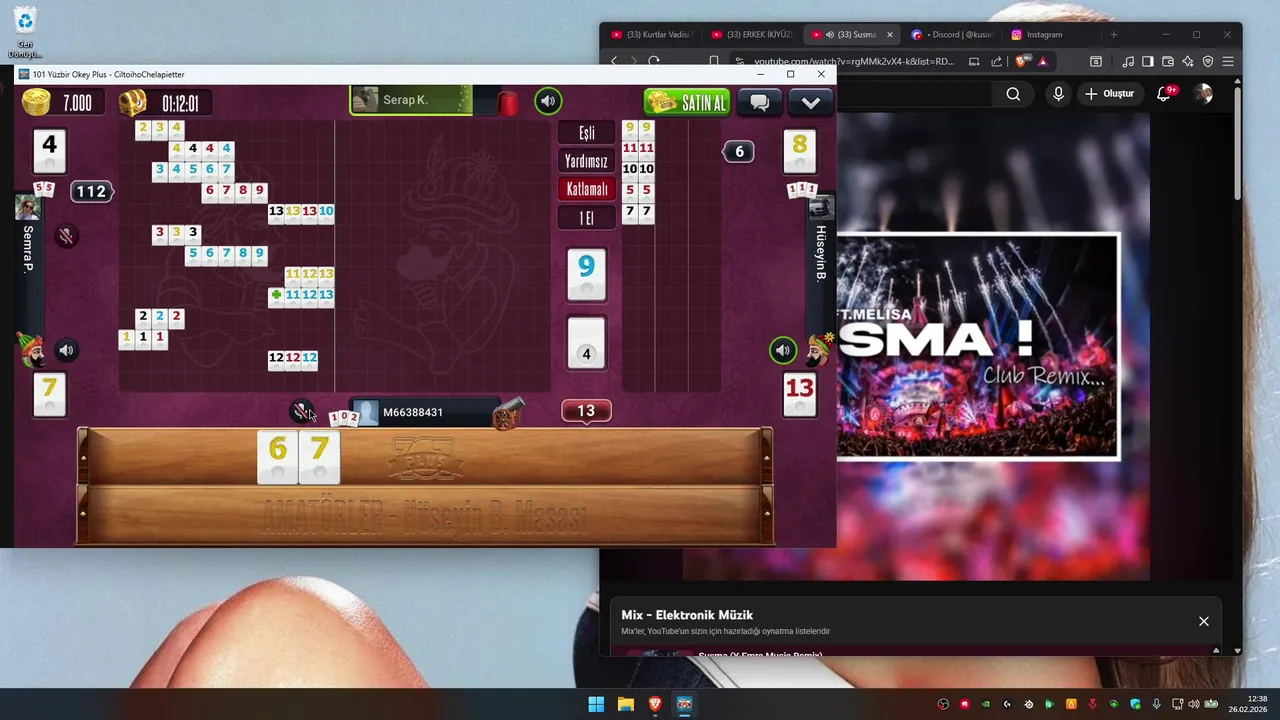Toggle Hüseyin B.'s side speaker icon
The width and height of the screenshot is (1280, 720).
coord(782,350)
